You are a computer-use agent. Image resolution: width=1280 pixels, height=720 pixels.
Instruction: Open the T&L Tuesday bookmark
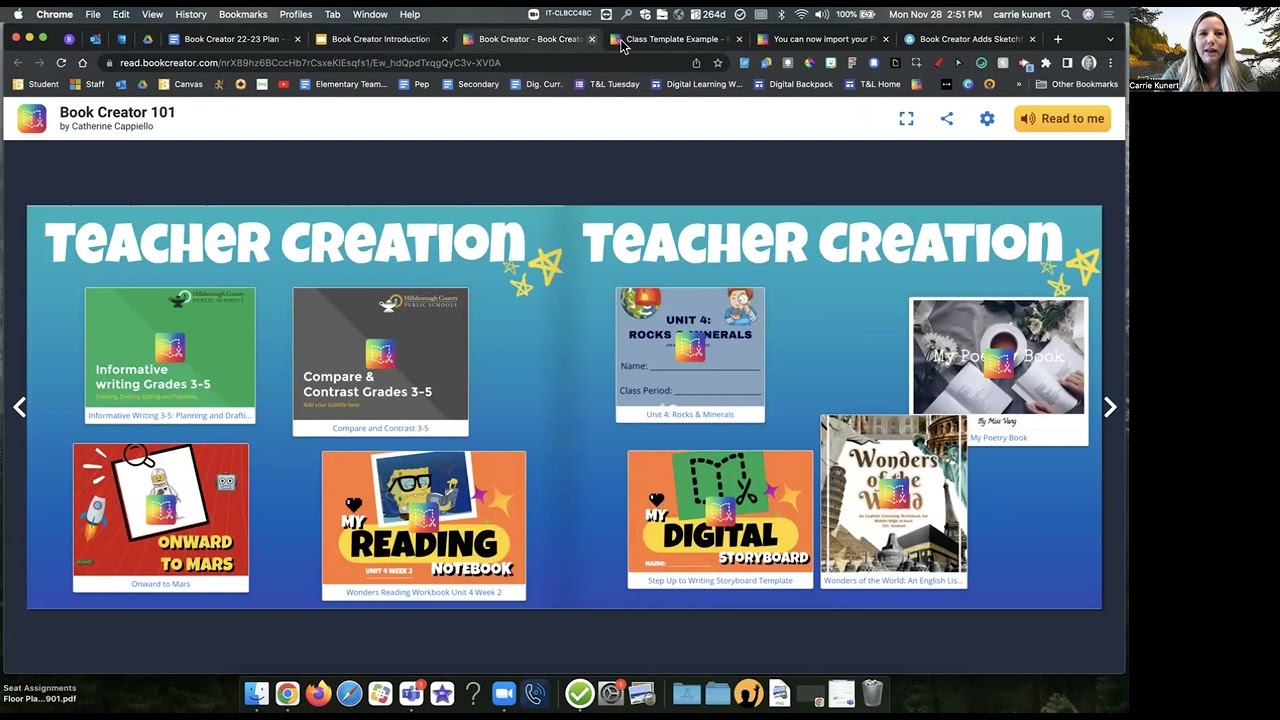click(607, 84)
